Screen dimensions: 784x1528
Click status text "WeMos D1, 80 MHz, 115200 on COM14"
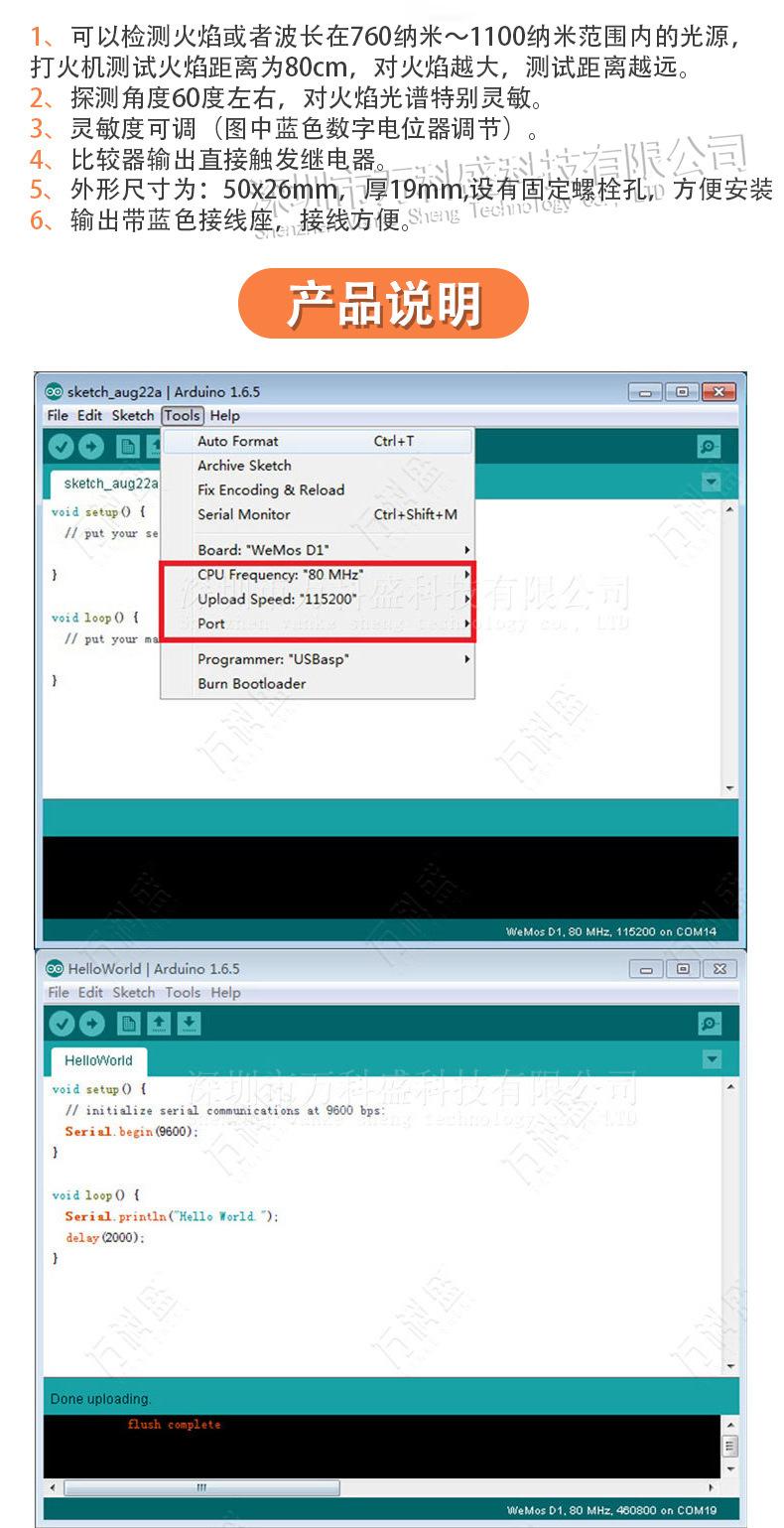610,931
